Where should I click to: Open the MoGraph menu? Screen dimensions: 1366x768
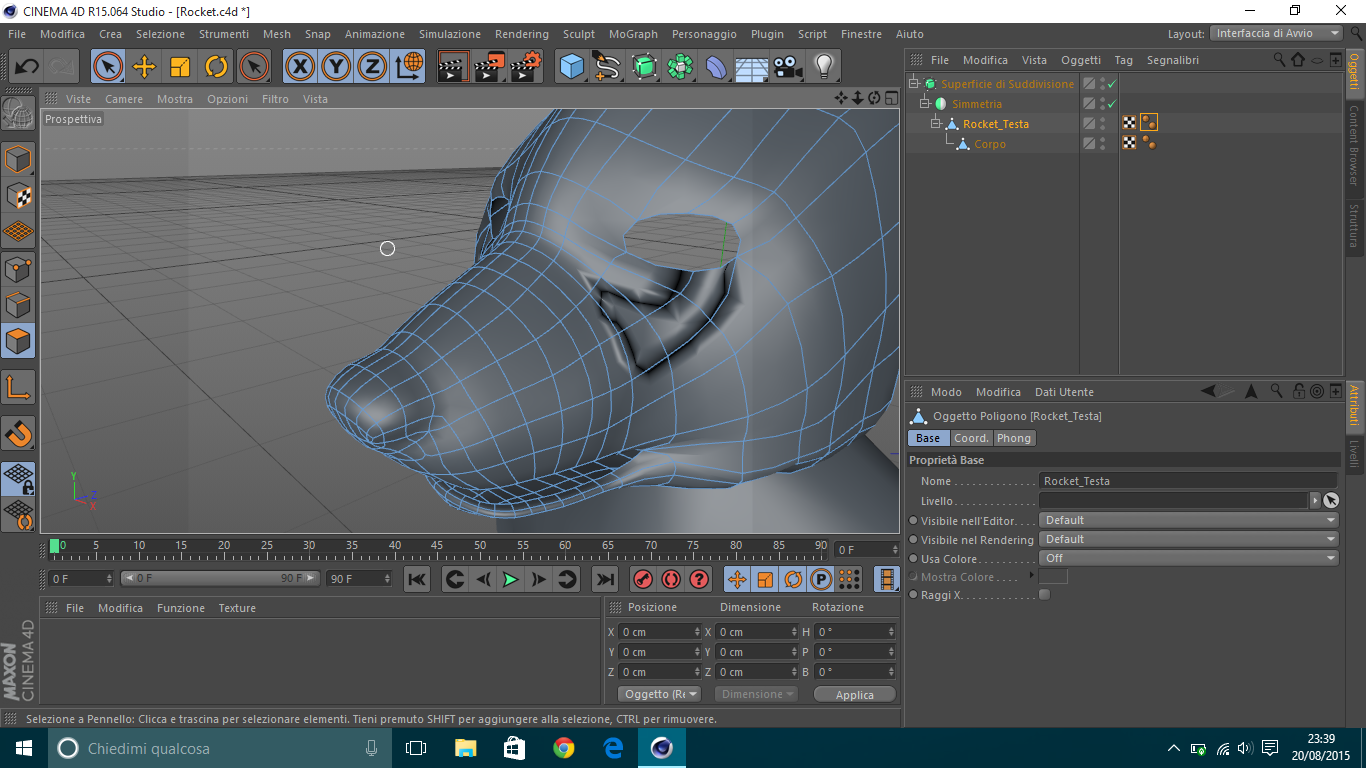click(x=633, y=34)
